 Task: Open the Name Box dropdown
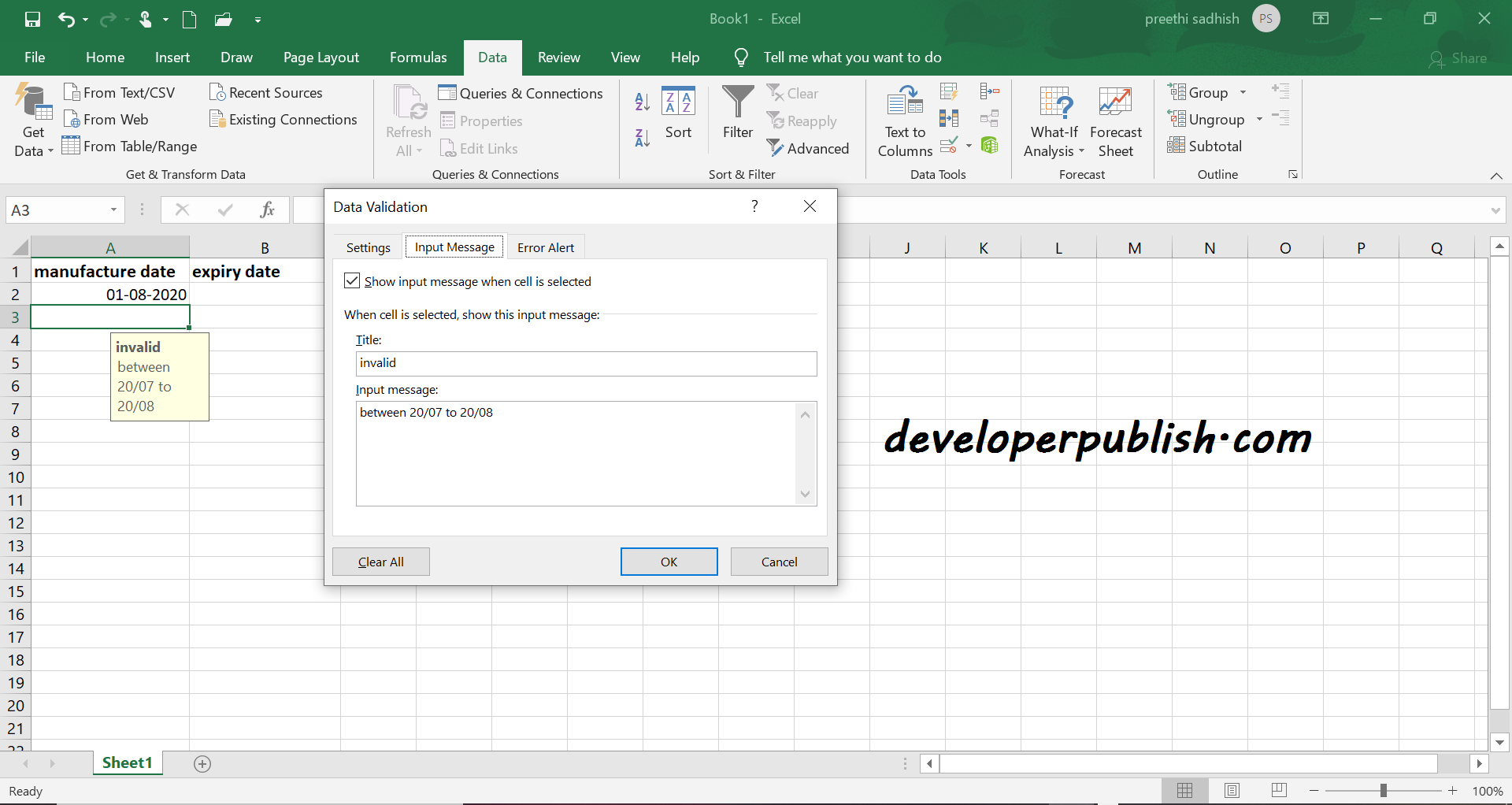pos(113,210)
